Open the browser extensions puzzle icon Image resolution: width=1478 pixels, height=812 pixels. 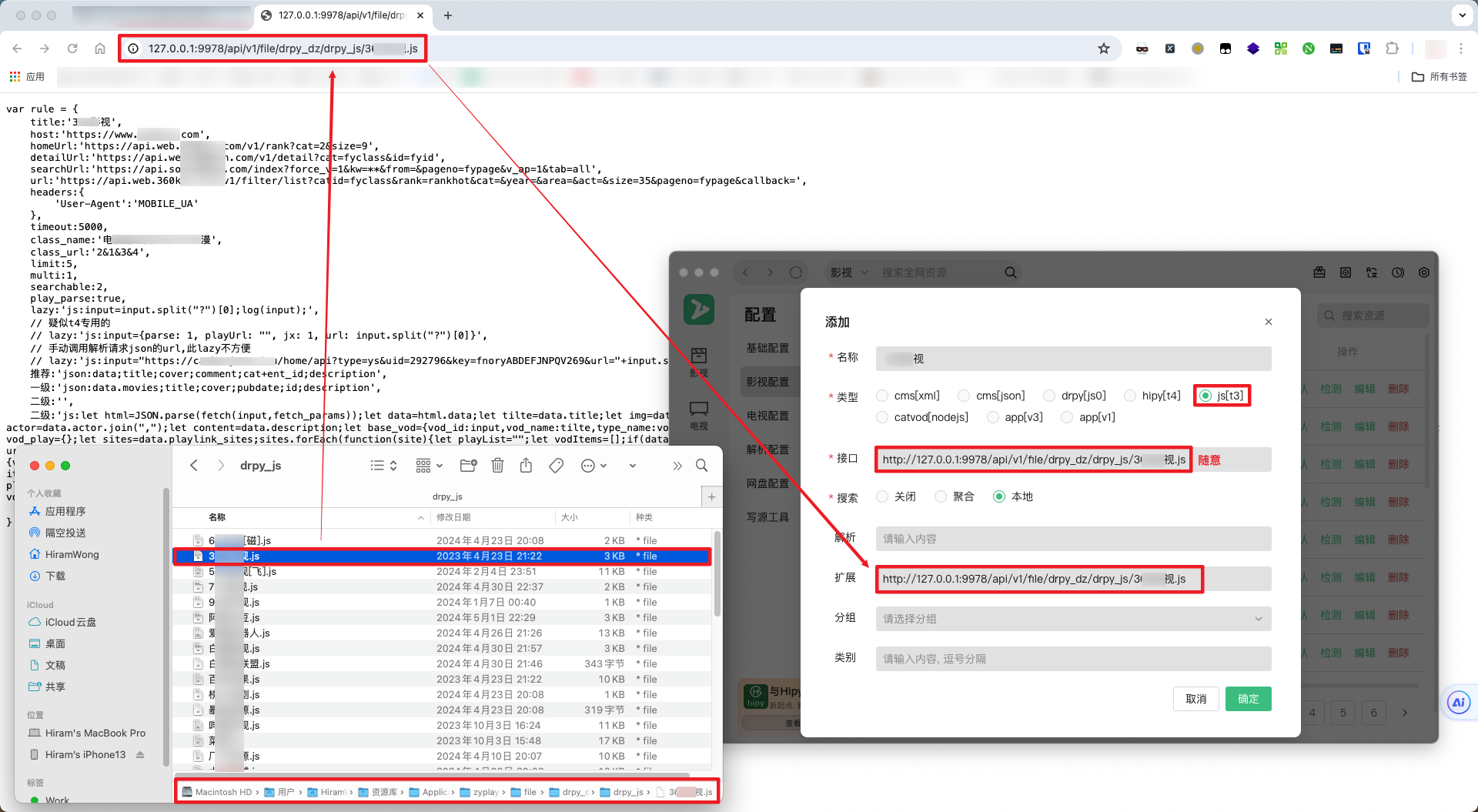(1392, 48)
